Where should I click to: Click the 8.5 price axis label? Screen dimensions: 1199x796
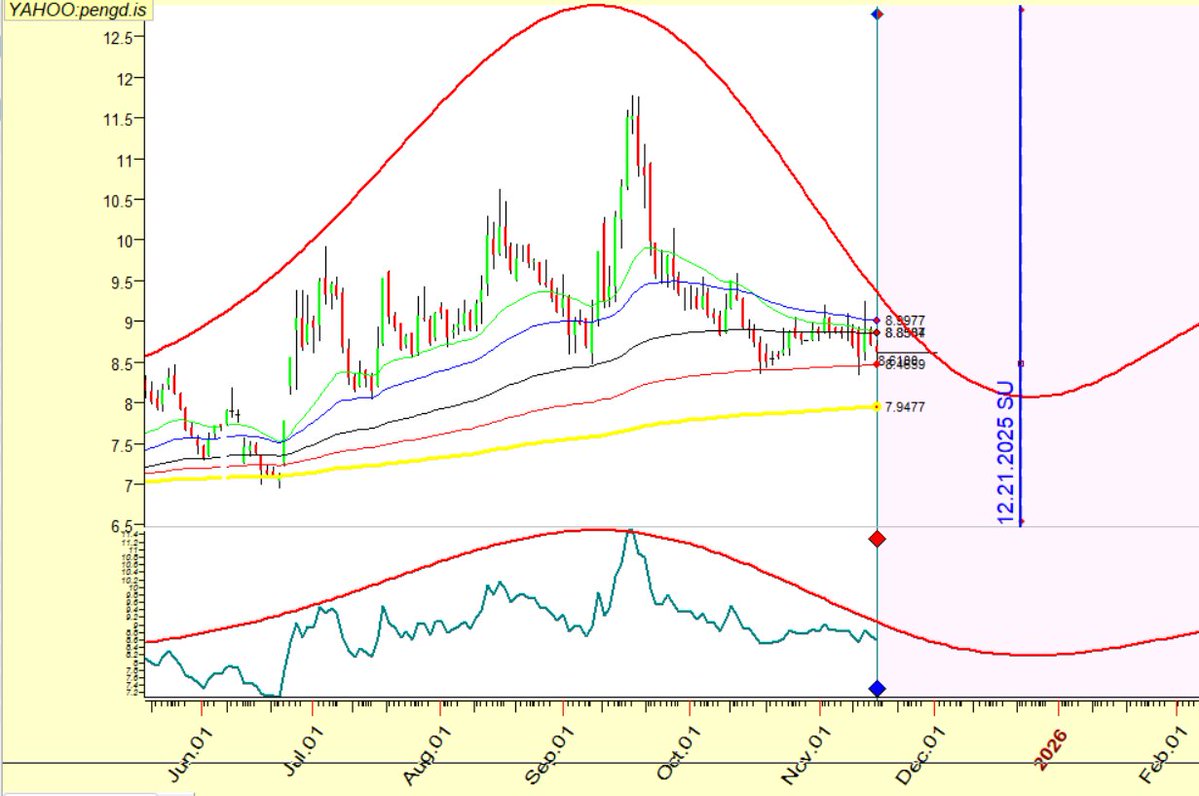click(122, 363)
